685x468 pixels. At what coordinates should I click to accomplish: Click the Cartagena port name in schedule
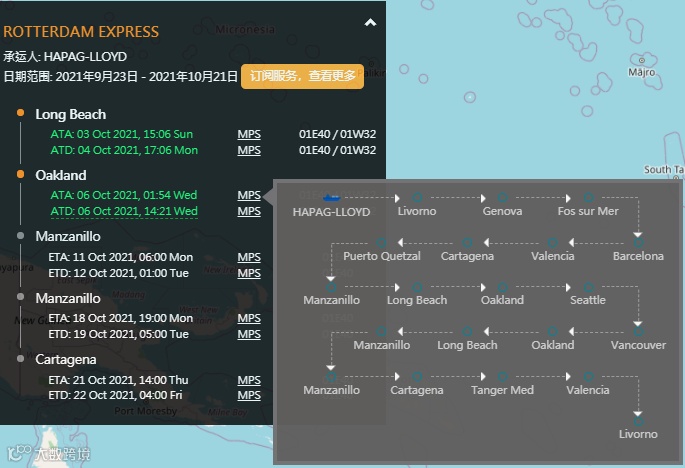click(66, 360)
